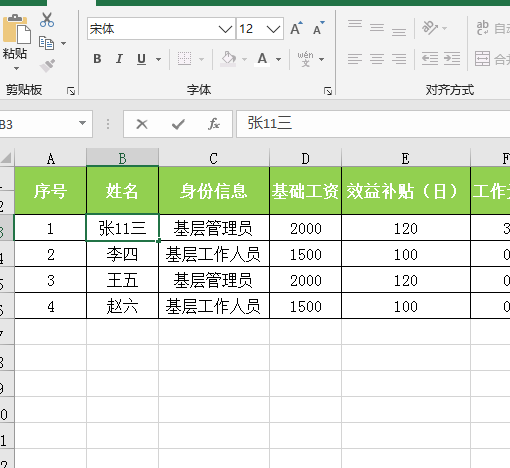Align text right
Screen dimensions: 510x468
(399, 59)
